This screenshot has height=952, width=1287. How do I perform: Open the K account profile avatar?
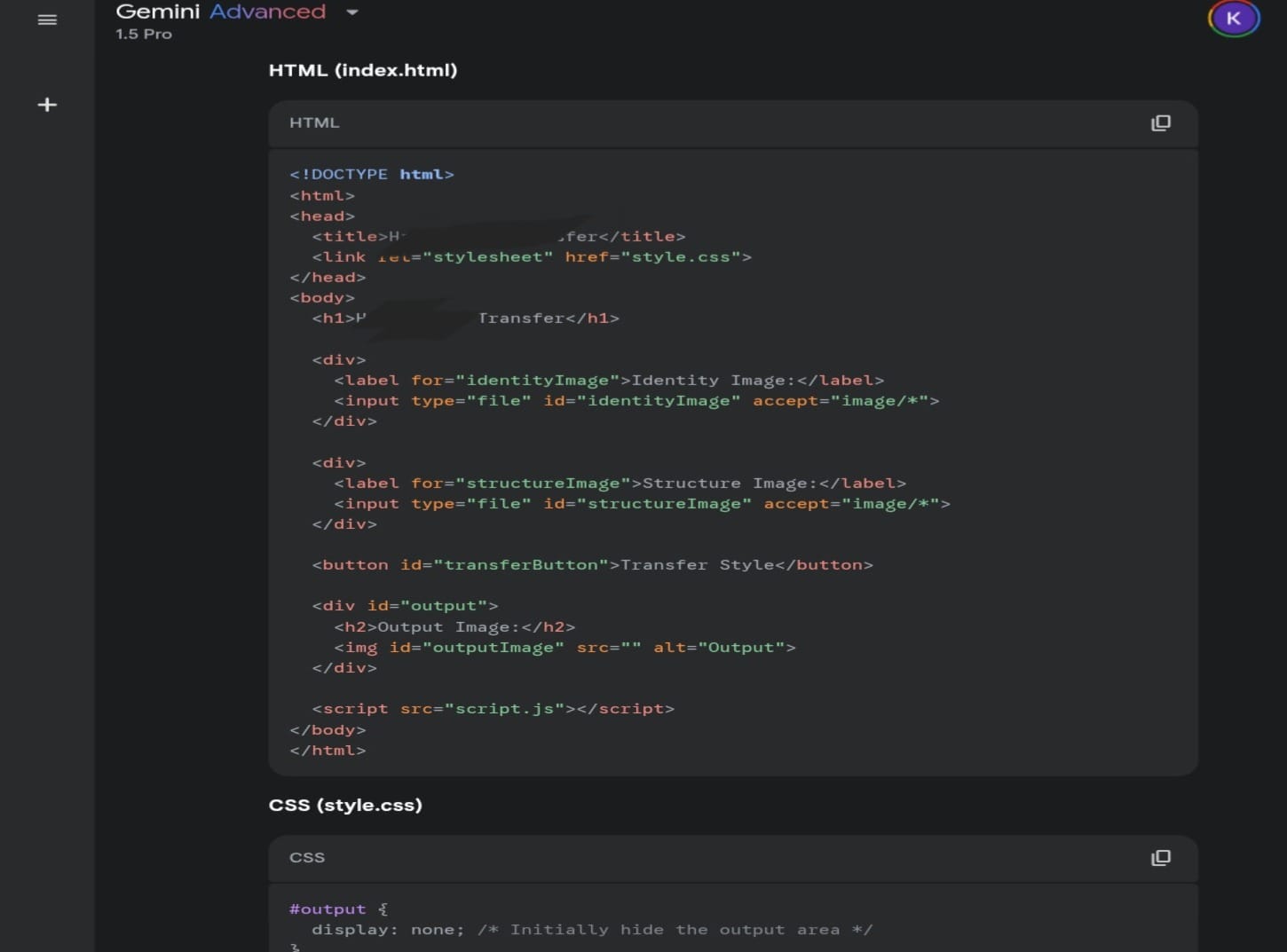click(1233, 19)
